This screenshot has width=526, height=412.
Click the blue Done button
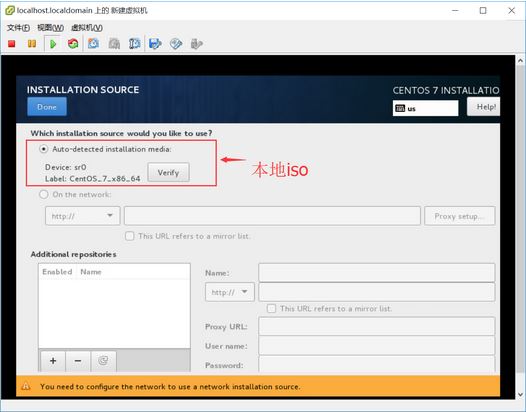pyautogui.click(x=47, y=107)
